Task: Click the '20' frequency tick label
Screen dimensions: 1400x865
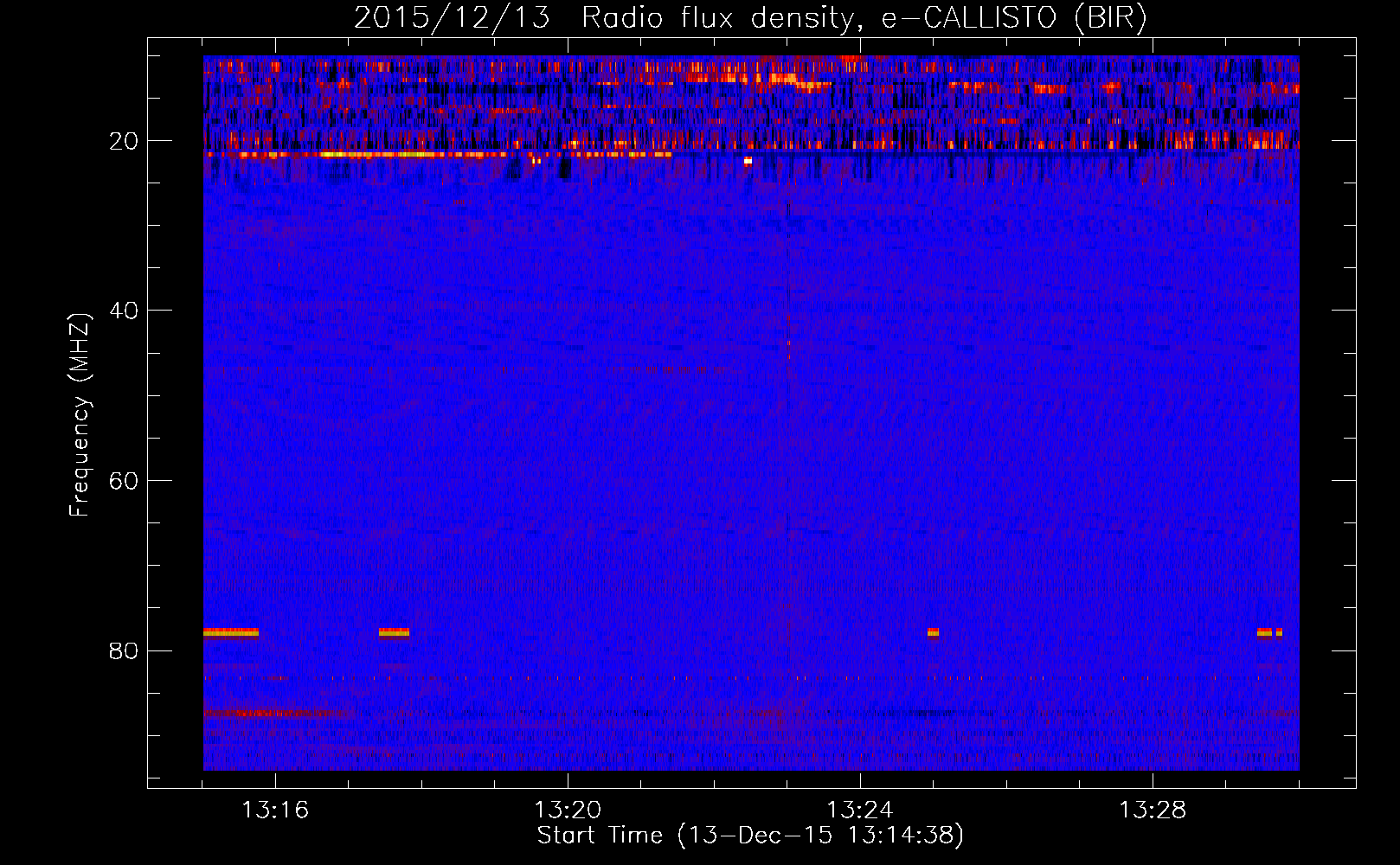Action: click(125, 140)
